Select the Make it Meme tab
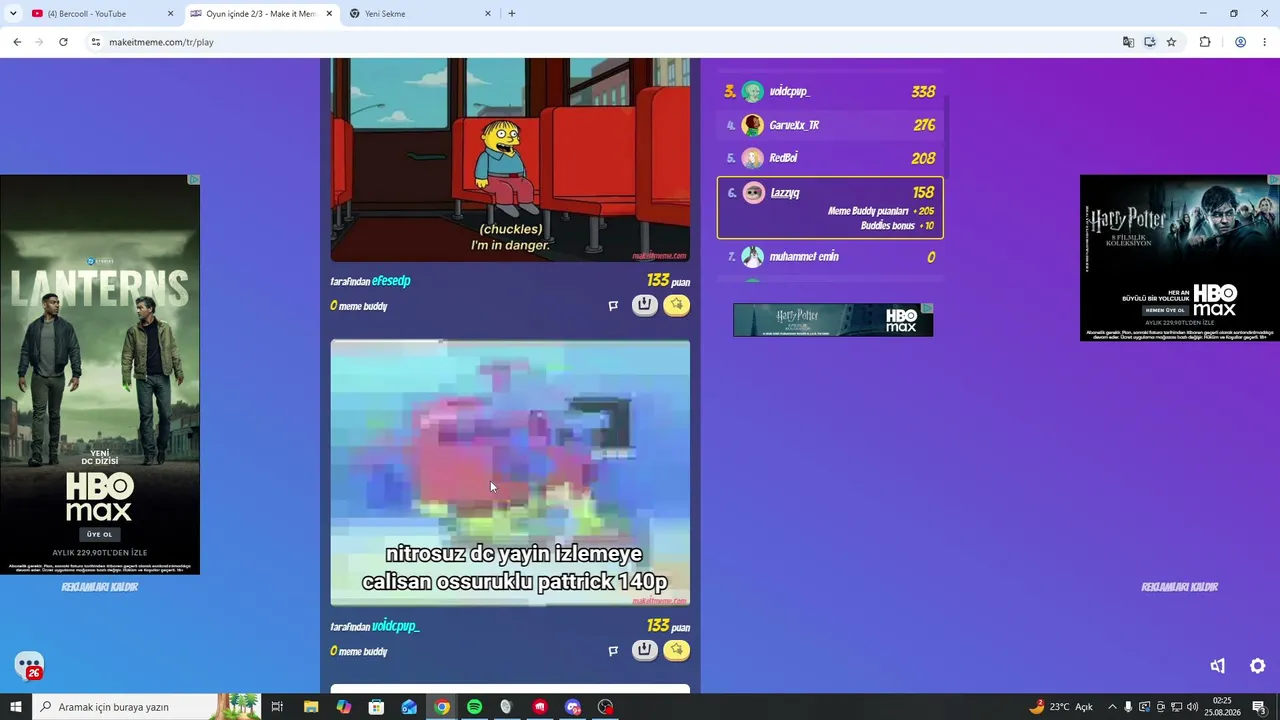Screen dimensions: 1280x720 (262, 14)
